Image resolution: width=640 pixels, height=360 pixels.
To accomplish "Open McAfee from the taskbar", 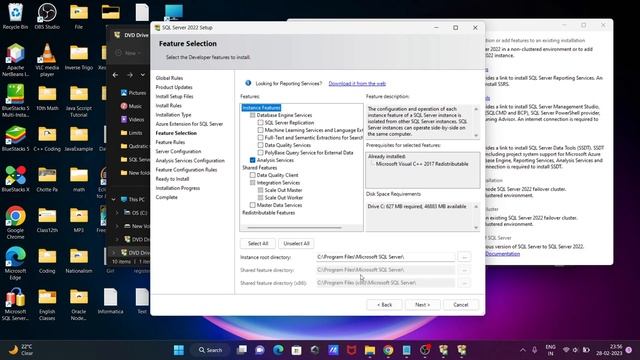I will [351, 350].
